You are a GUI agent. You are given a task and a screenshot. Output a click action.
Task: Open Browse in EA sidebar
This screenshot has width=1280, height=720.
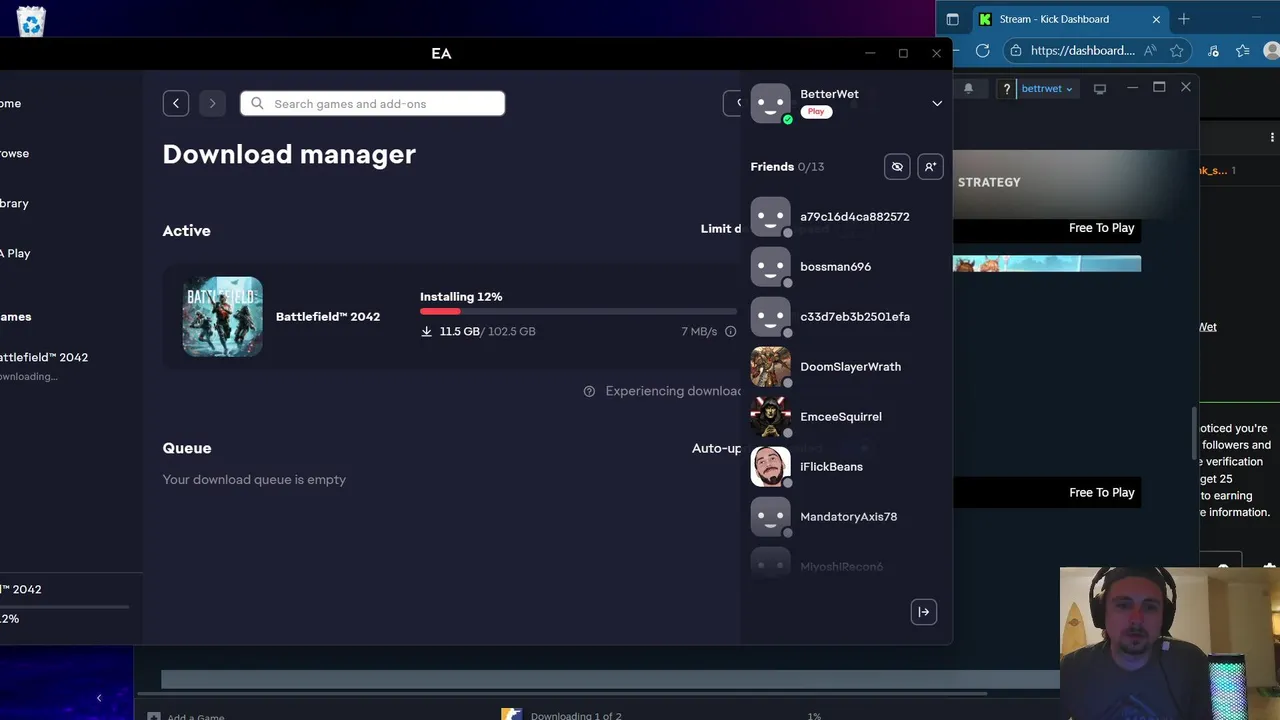click(x=14, y=153)
